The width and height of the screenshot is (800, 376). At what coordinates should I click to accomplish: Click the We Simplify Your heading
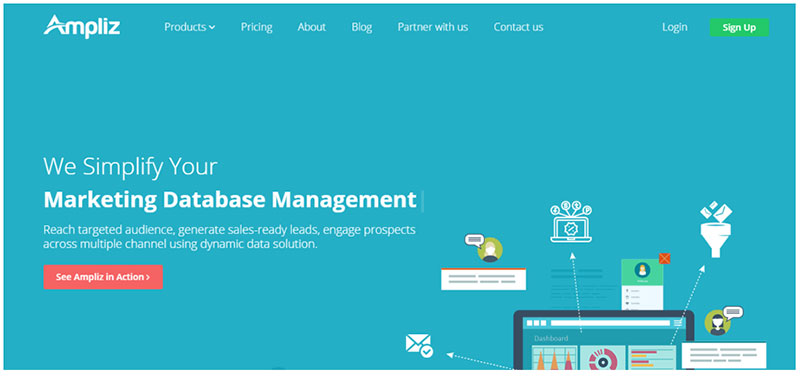[x=131, y=166]
